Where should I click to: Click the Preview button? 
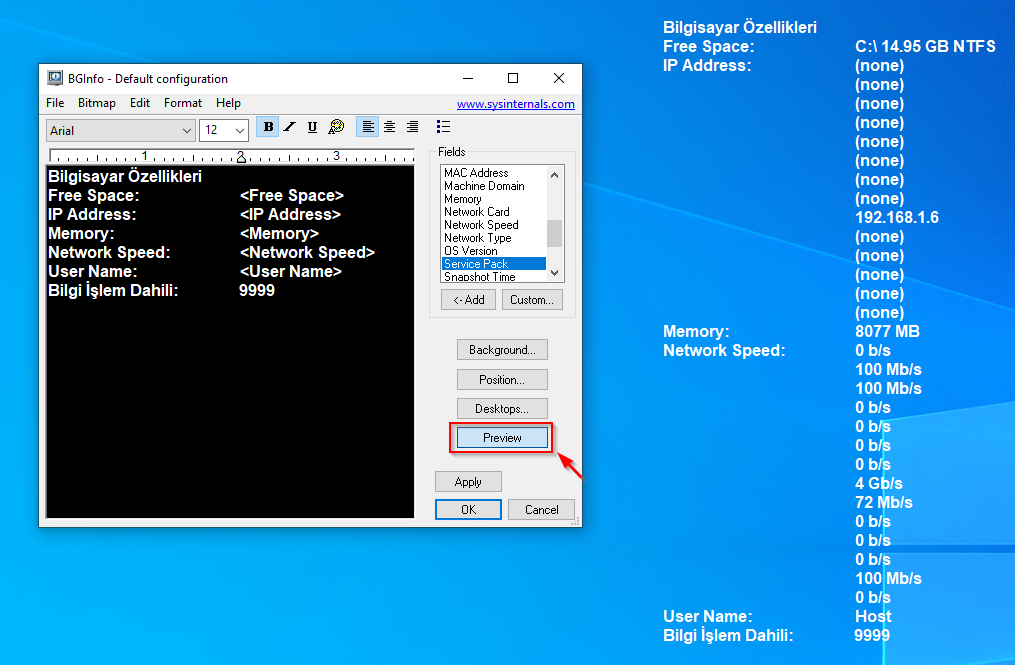[502, 438]
